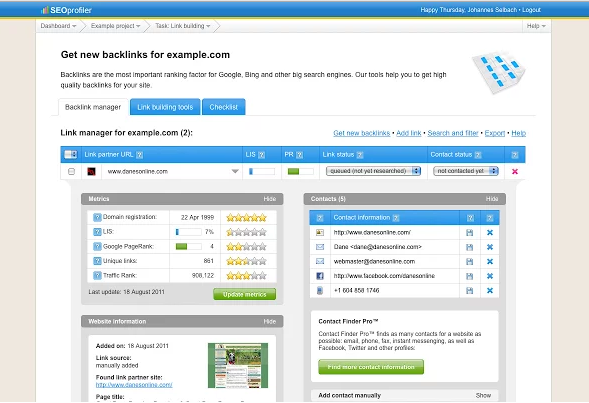The width and height of the screenshot is (589, 403).
Task: Click the Add link link
Action: [409, 133]
